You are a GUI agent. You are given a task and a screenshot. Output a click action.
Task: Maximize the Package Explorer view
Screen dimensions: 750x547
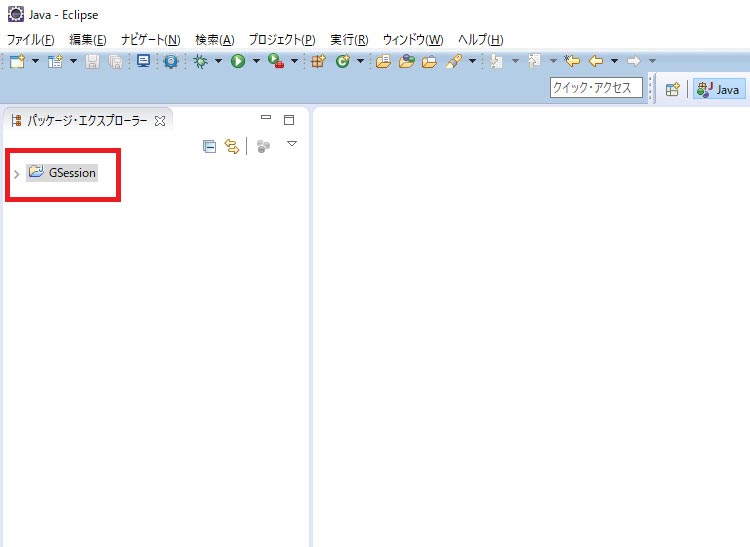289,120
